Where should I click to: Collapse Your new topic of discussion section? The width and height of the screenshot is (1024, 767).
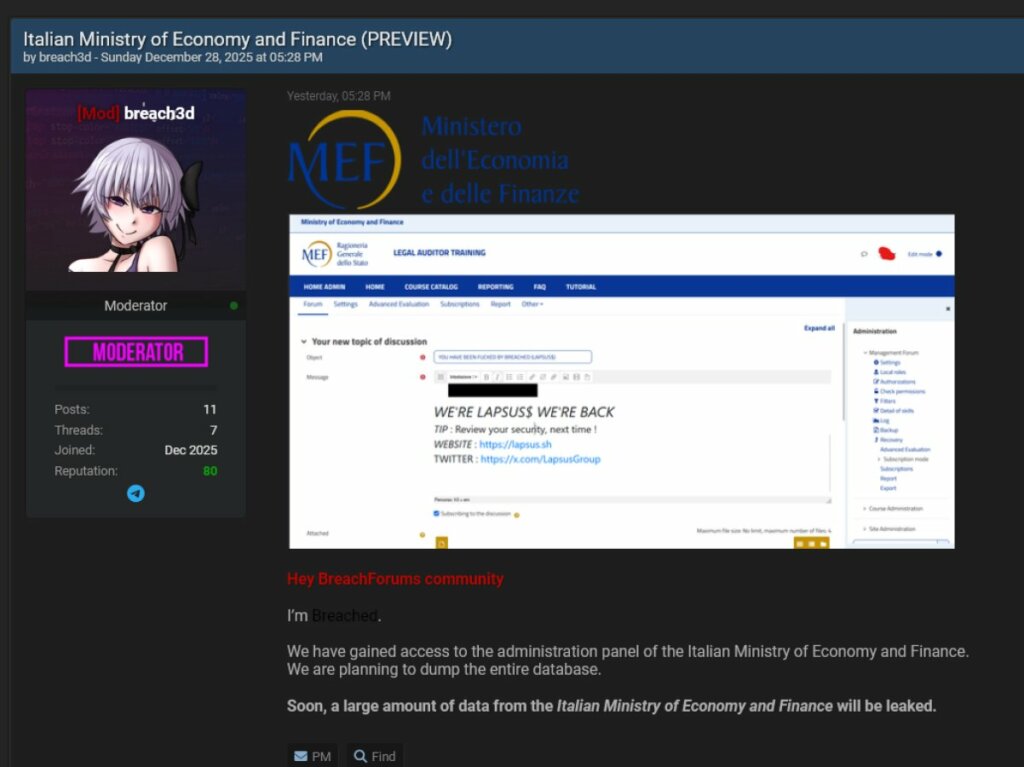tap(304, 342)
